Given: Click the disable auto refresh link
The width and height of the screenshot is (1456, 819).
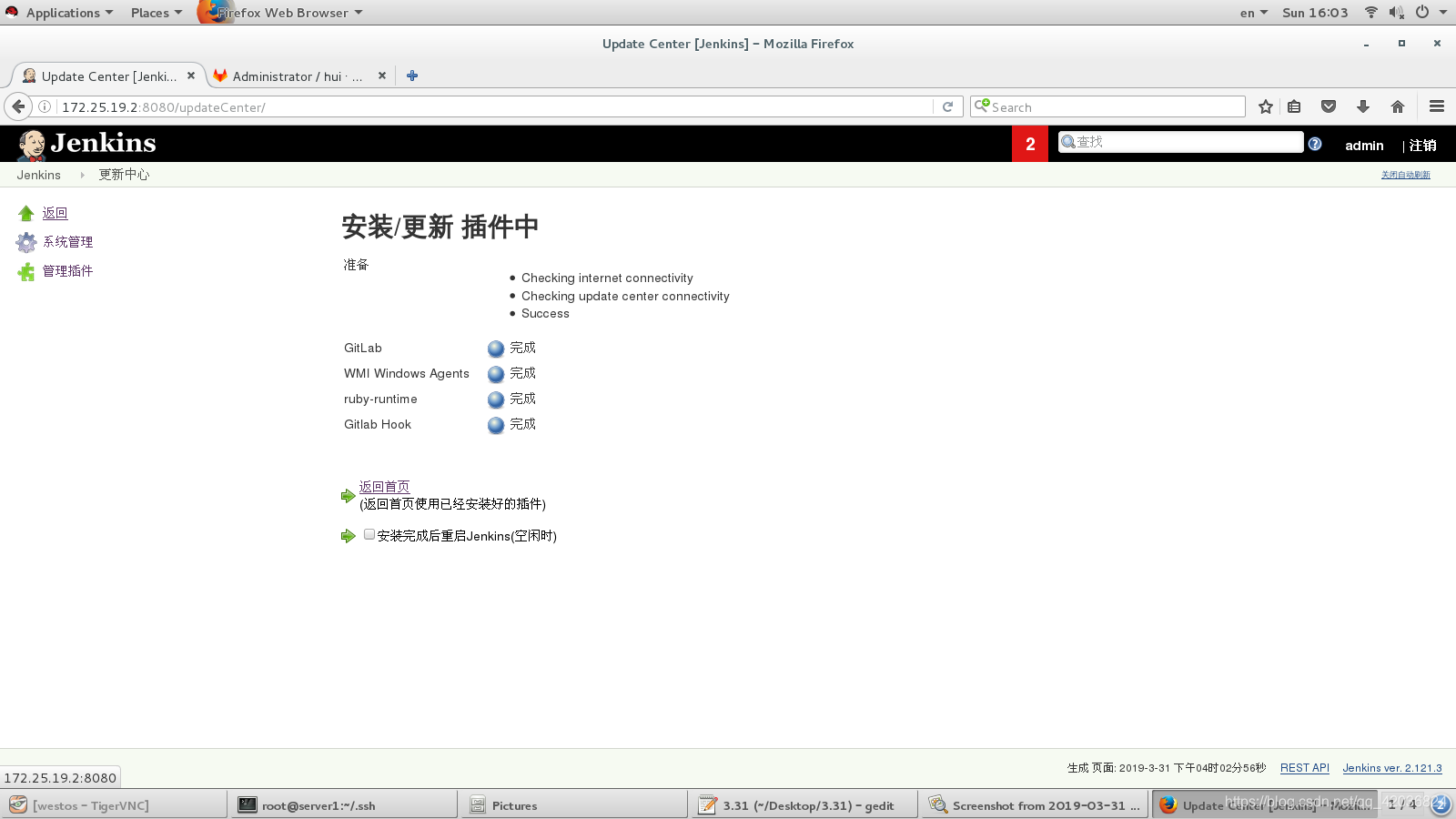Looking at the screenshot, I should [1405, 175].
